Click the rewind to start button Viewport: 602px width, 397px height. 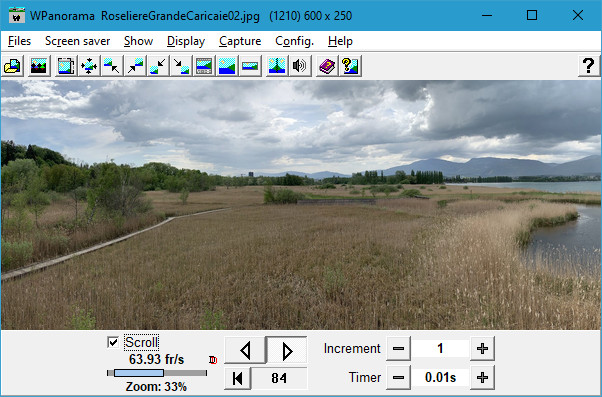[x=238, y=378]
